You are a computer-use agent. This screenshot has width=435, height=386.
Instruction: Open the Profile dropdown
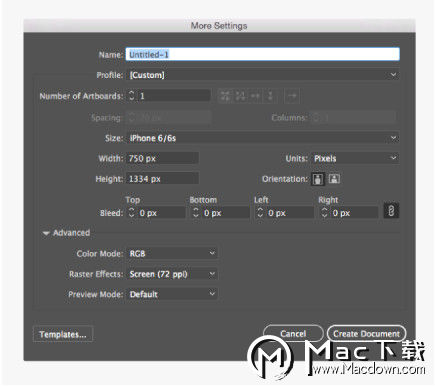(x=263, y=75)
